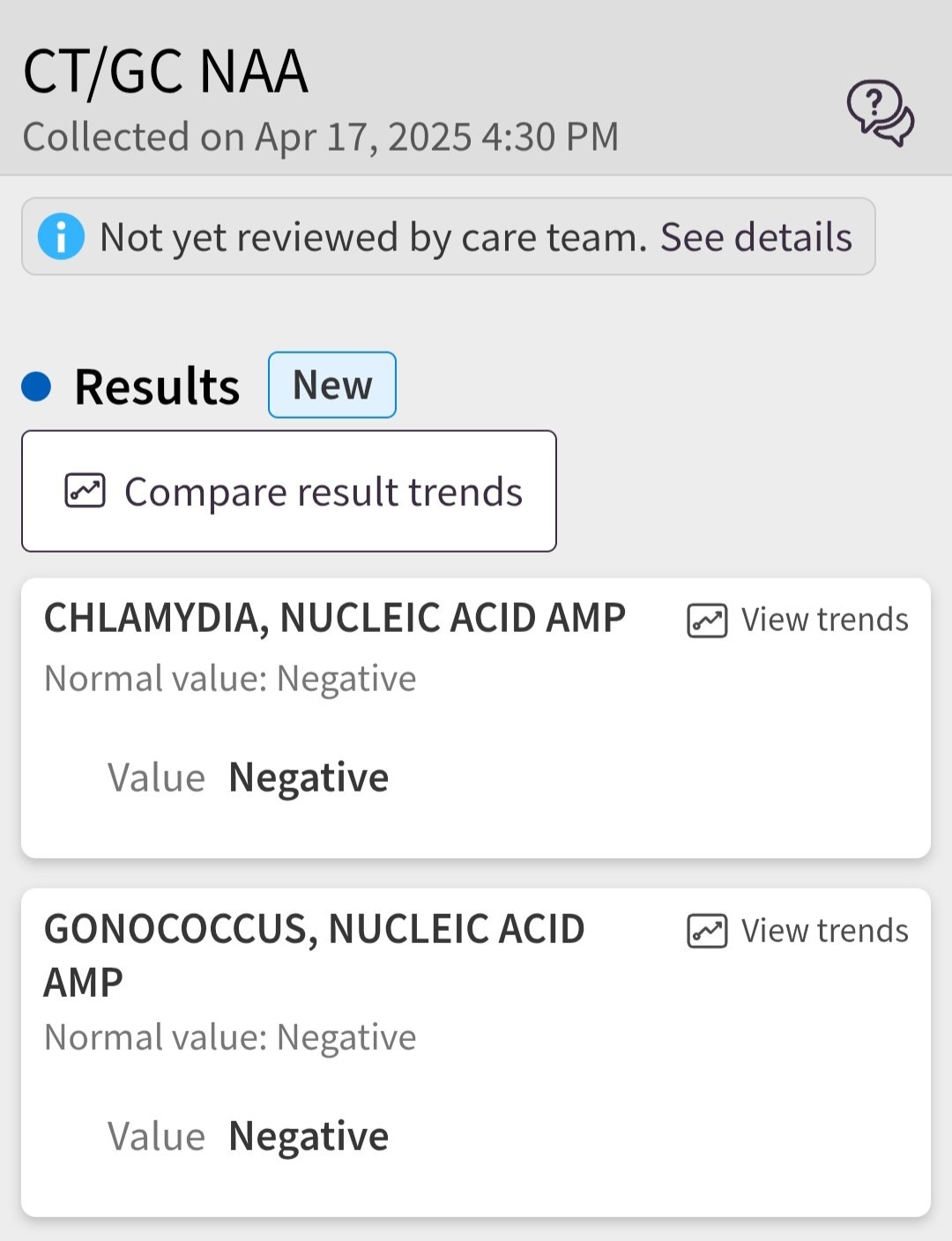Screen dimensions: 952x1241
Task: Click the Collected on Apr 17 date text
Action: (321, 137)
